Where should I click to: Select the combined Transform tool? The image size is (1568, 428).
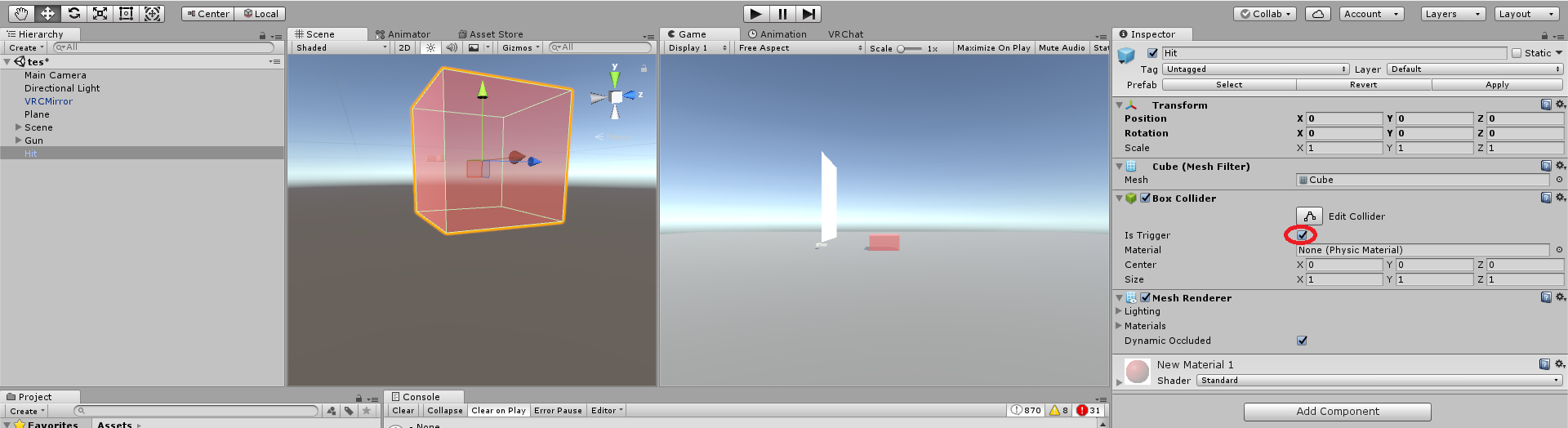coord(152,13)
